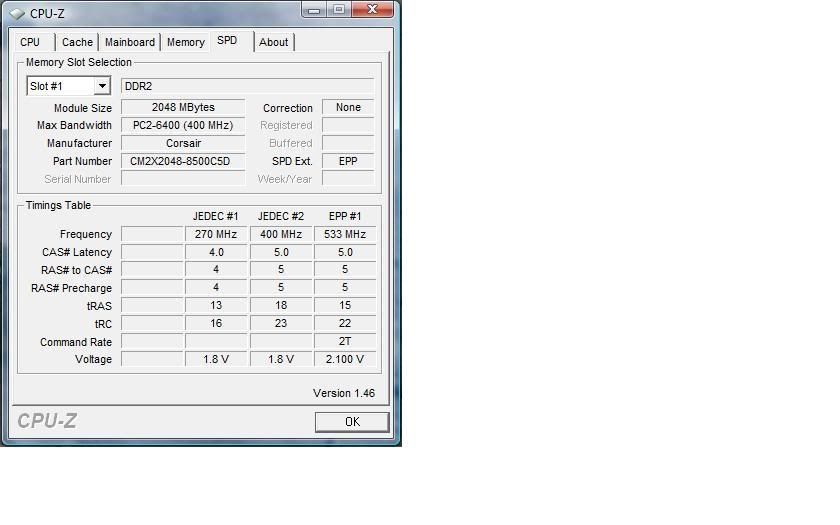Select part number CM2X2048-8500C5D
This screenshot has height=525, width=840.
[x=183, y=161]
